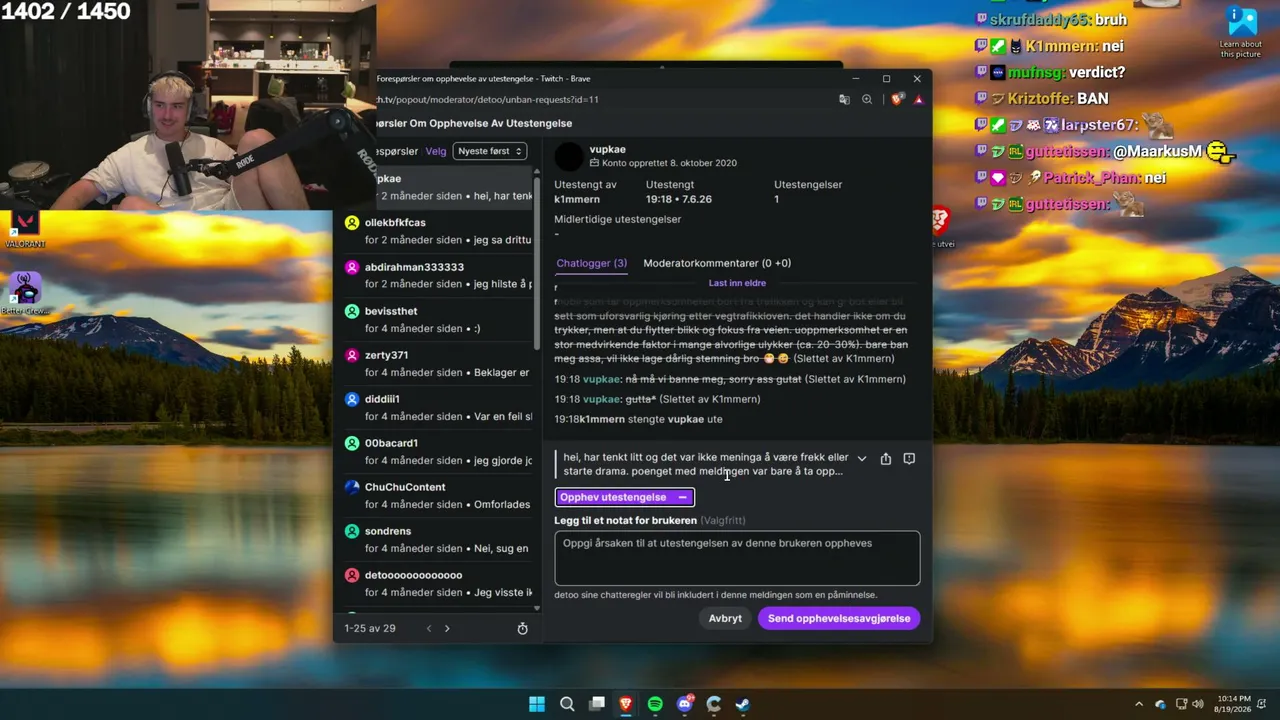Click the Brave address bar URL
1280x720 pixels.
click(488, 100)
